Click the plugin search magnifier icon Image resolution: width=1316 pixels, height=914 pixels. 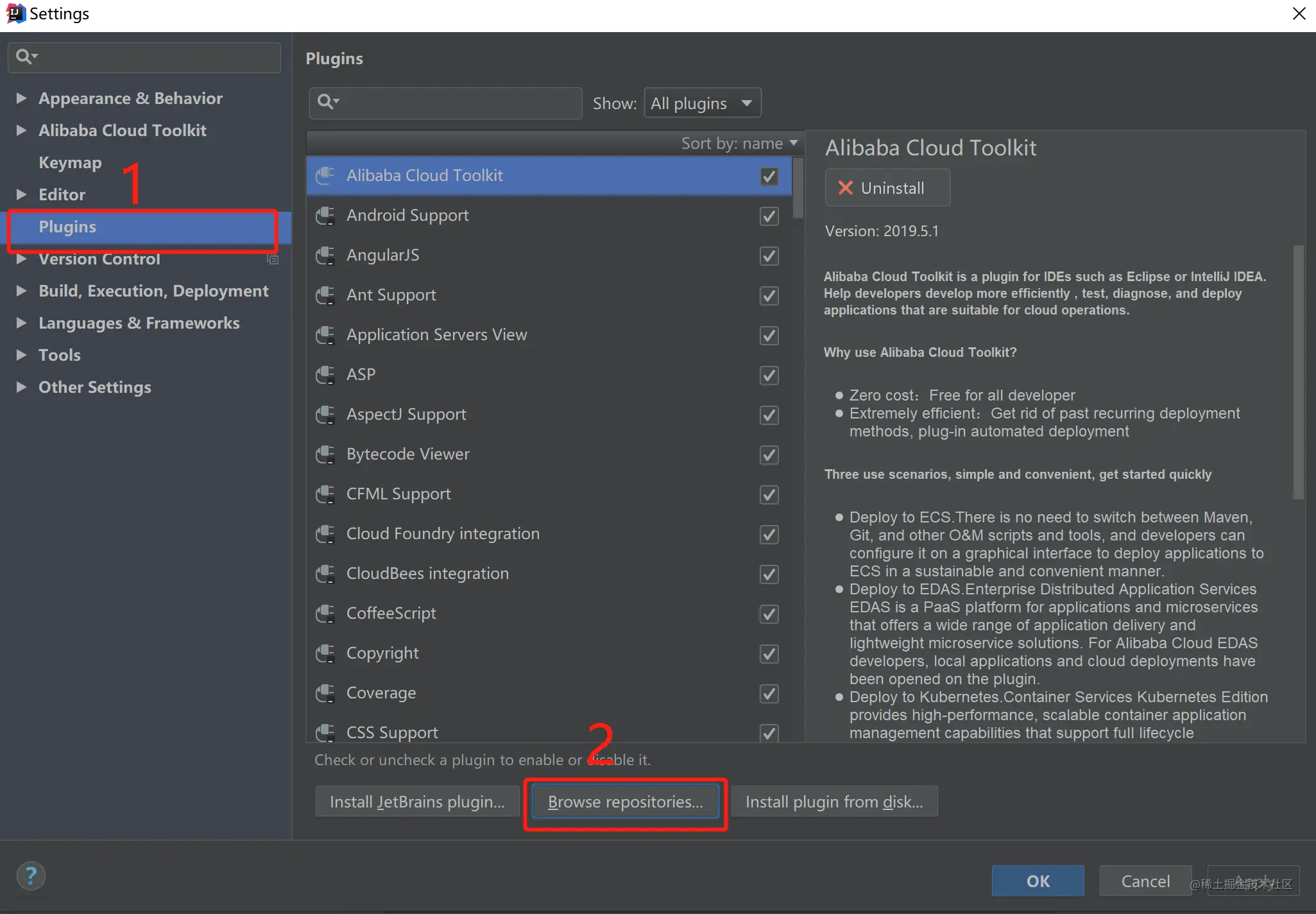pos(328,102)
